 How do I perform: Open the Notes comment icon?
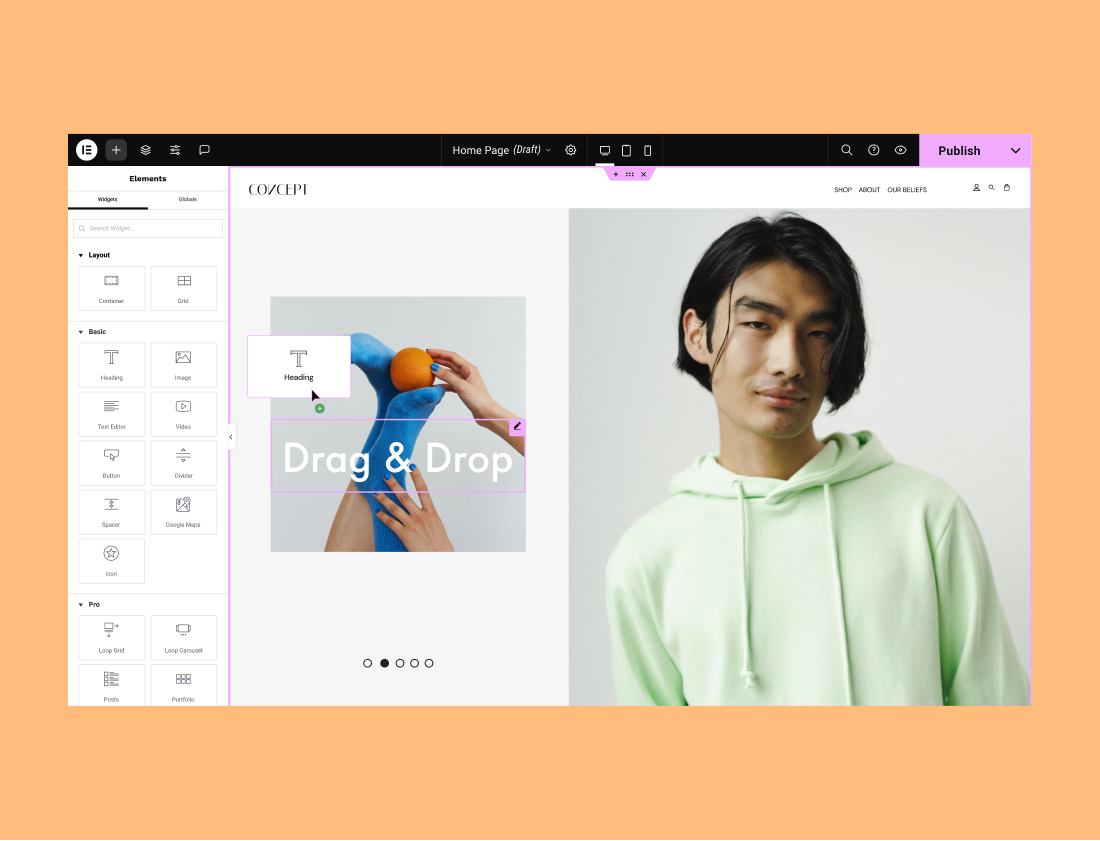[x=204, y=150]
